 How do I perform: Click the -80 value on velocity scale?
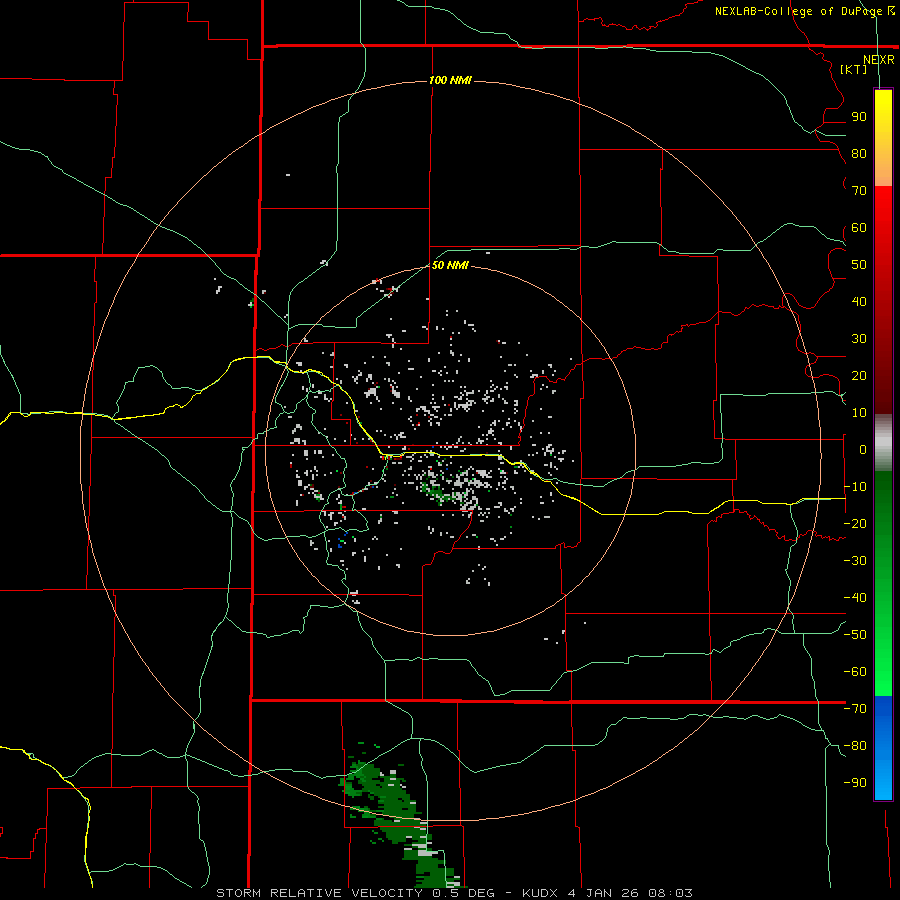(855, 746)
